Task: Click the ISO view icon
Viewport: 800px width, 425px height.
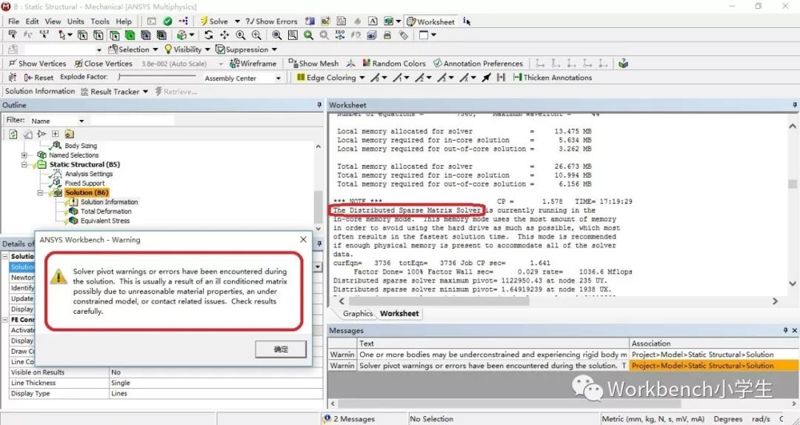Action: tap(340, 35)
